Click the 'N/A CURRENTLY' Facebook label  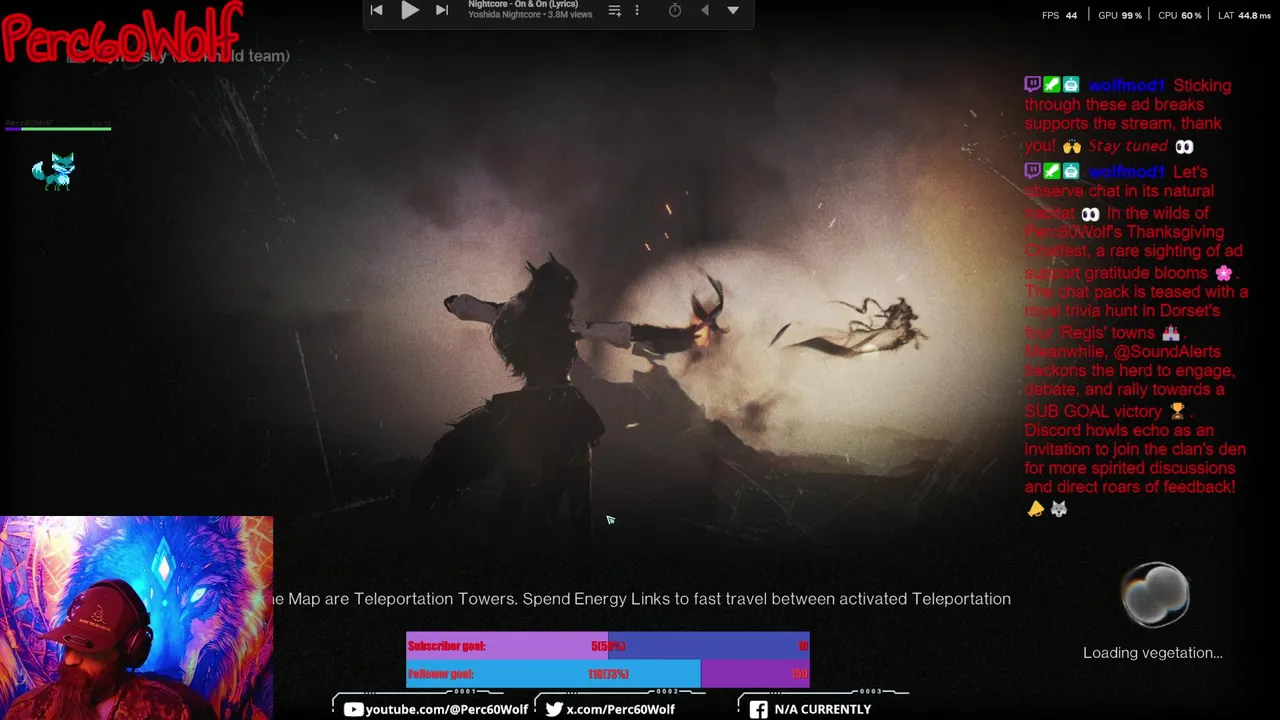823,709
